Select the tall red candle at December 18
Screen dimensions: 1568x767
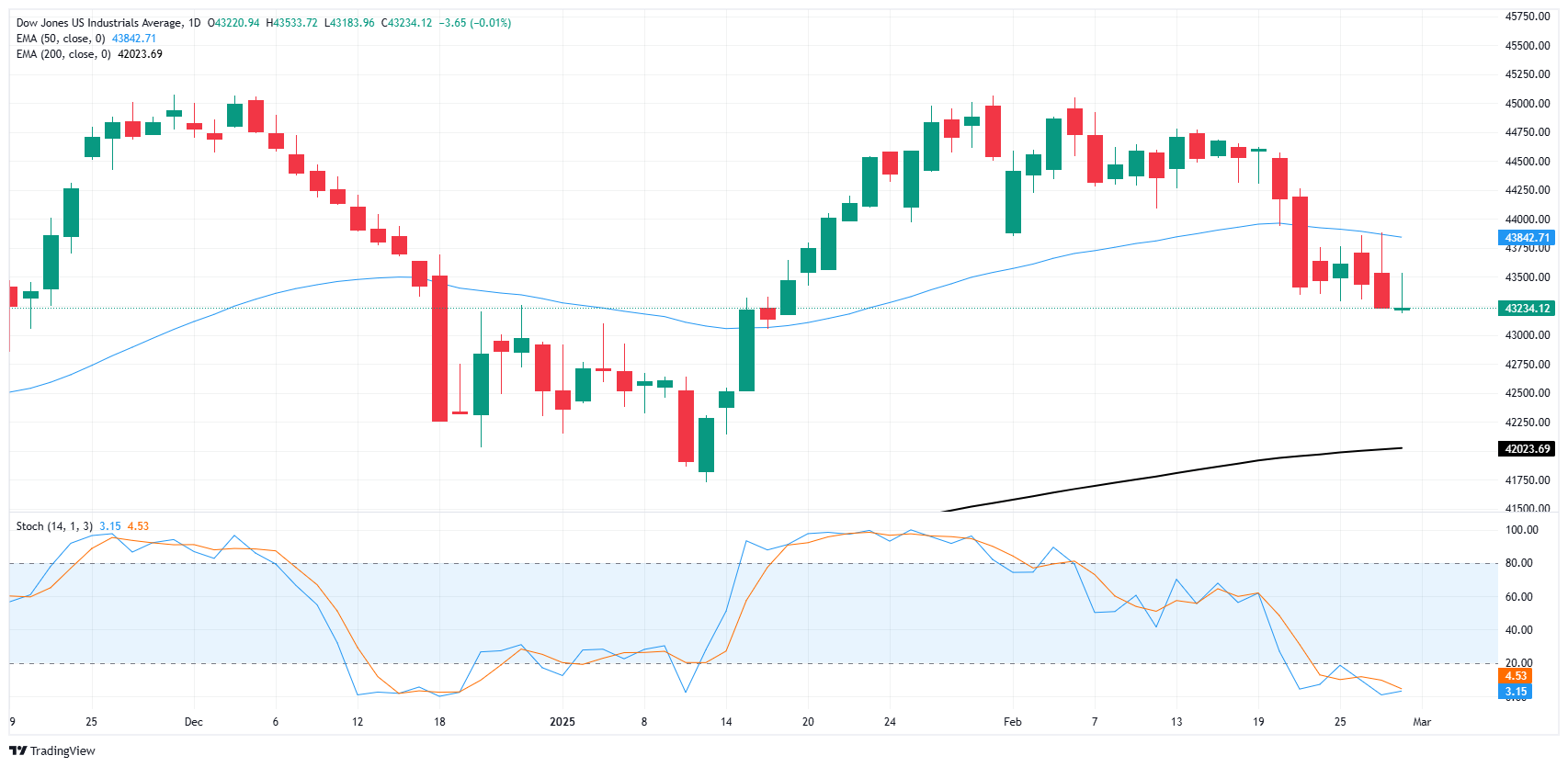click(439, 349)
